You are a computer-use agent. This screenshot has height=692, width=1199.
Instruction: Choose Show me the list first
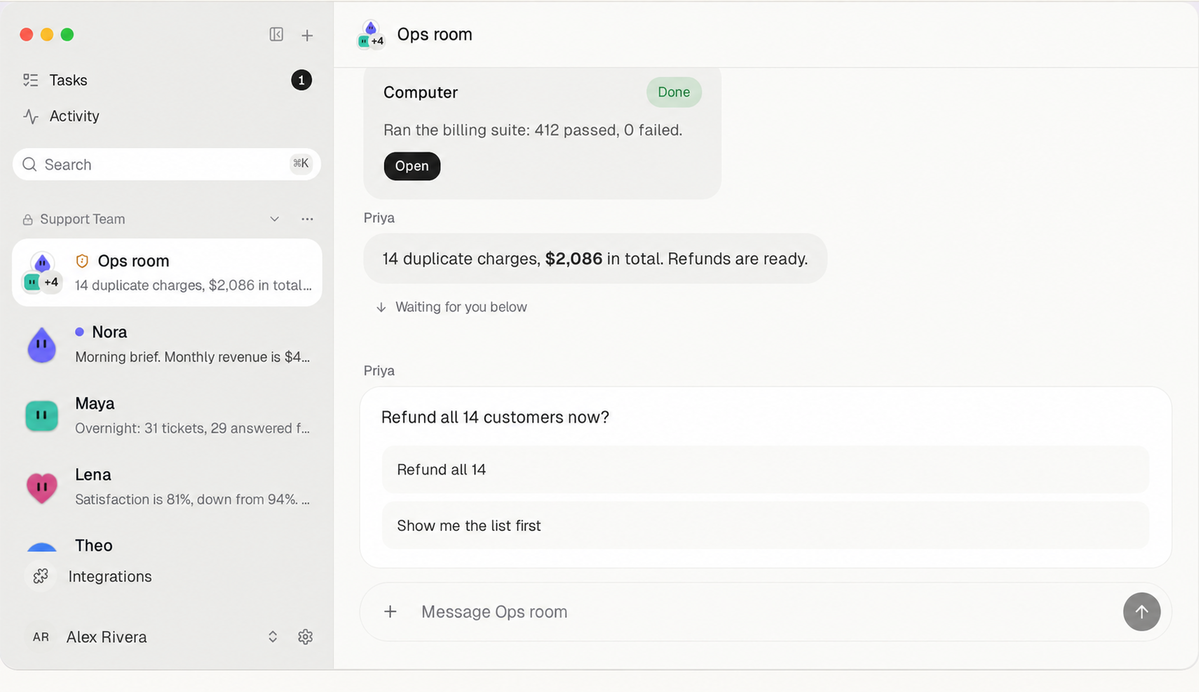tap(765, 525)
